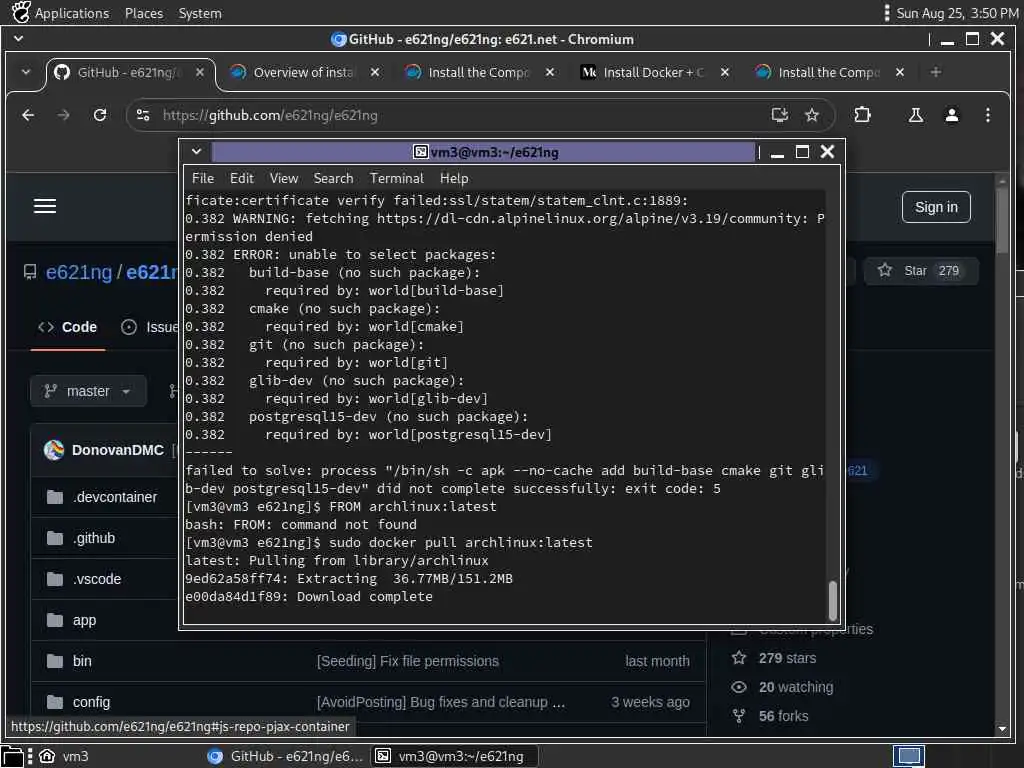Click the e621ng owner link

pos(78,272)
